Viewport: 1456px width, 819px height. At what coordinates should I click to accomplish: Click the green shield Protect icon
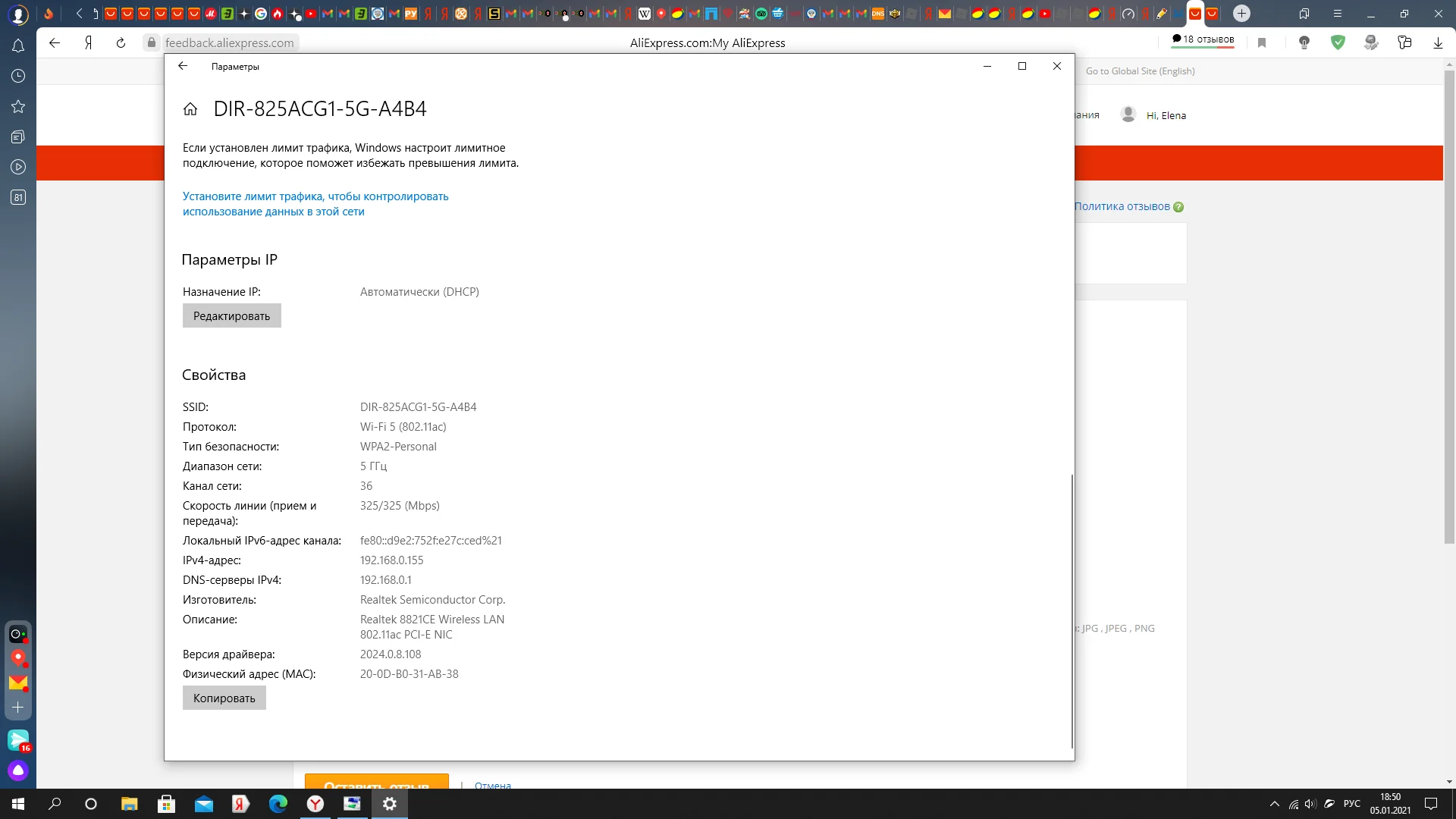[1338, 43]
